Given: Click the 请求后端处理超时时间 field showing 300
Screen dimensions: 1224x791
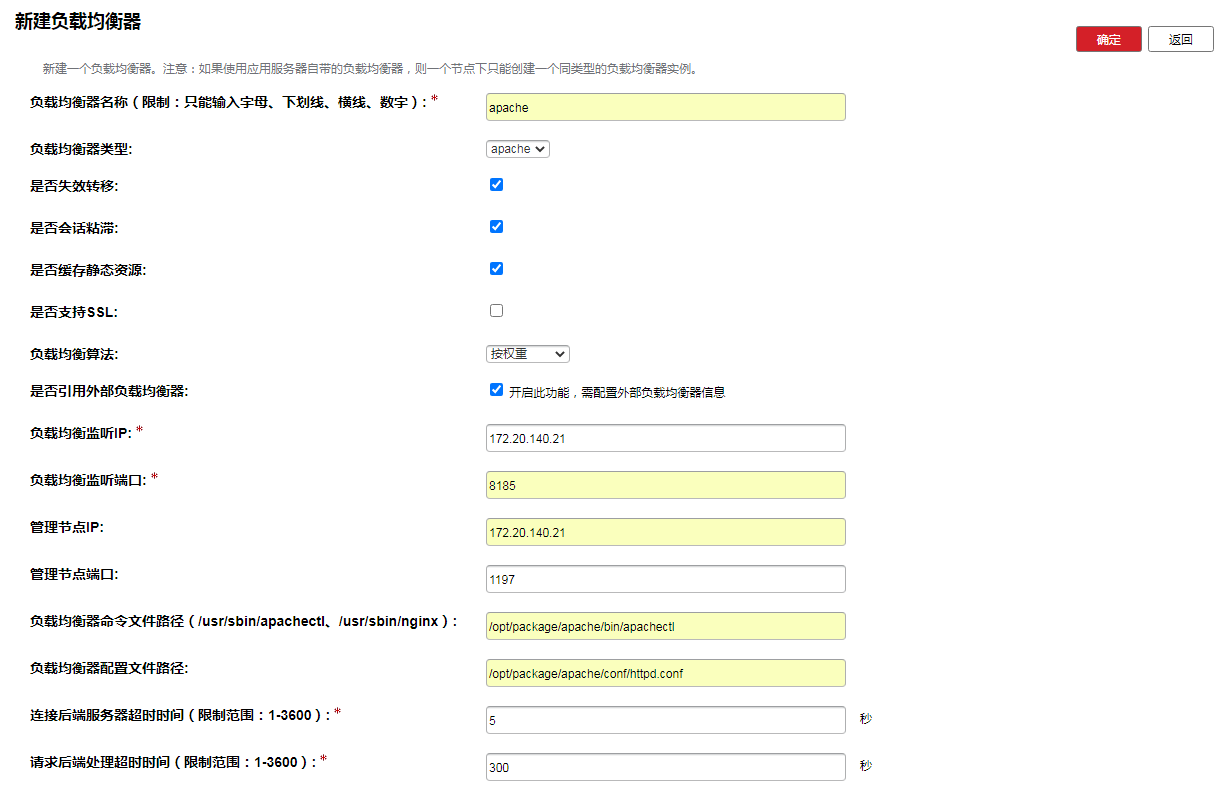Looking at the screenshot, I should point(665,767).
